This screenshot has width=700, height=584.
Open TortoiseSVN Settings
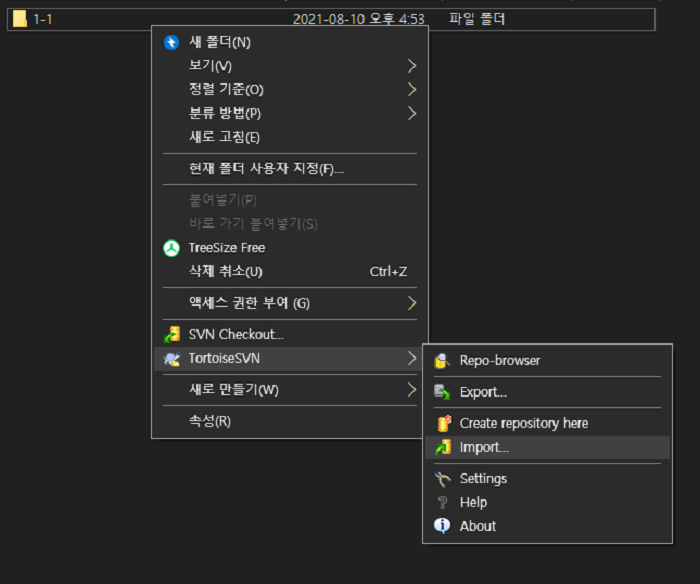point(547,479)
